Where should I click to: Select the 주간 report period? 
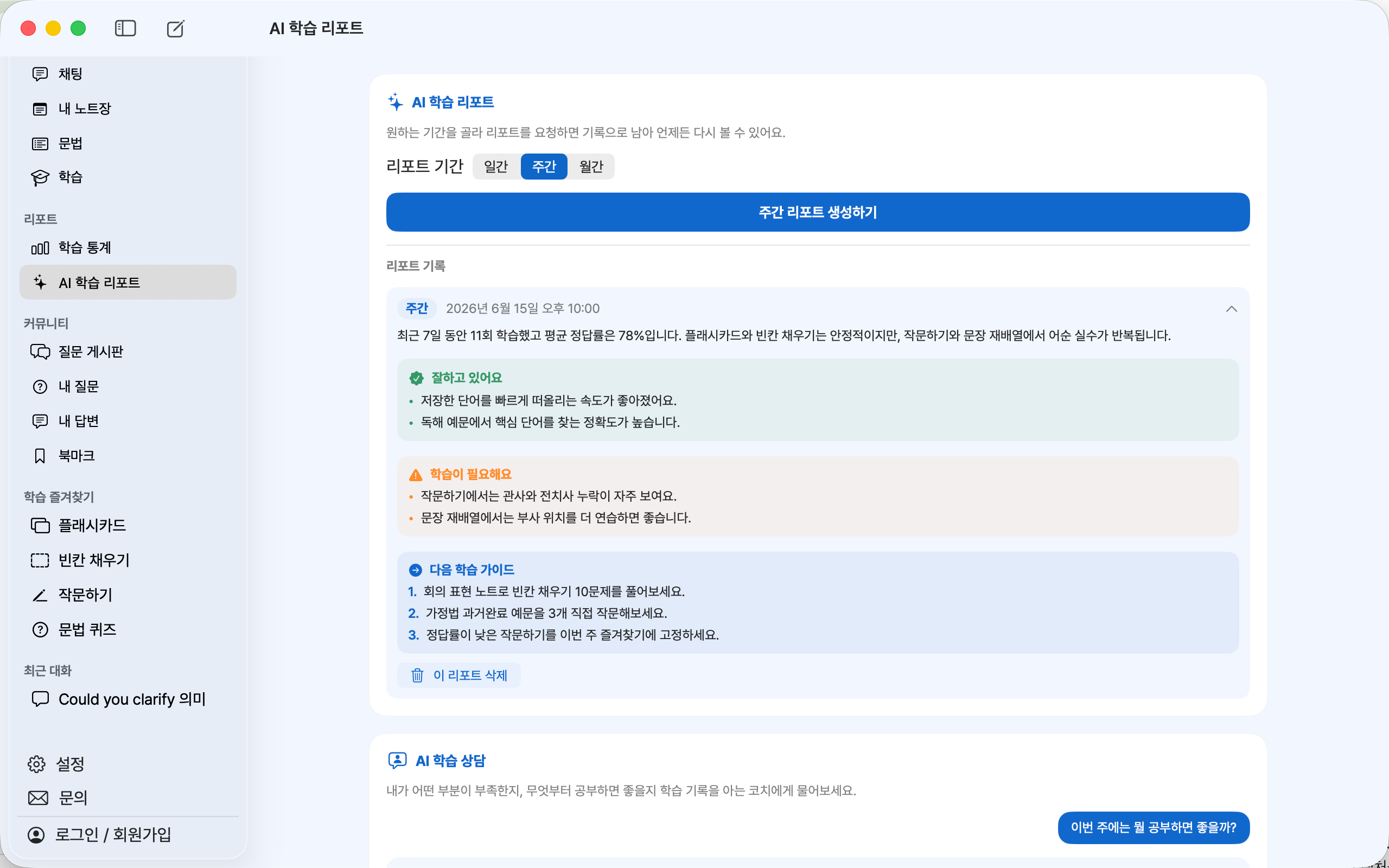pos(544,167)
